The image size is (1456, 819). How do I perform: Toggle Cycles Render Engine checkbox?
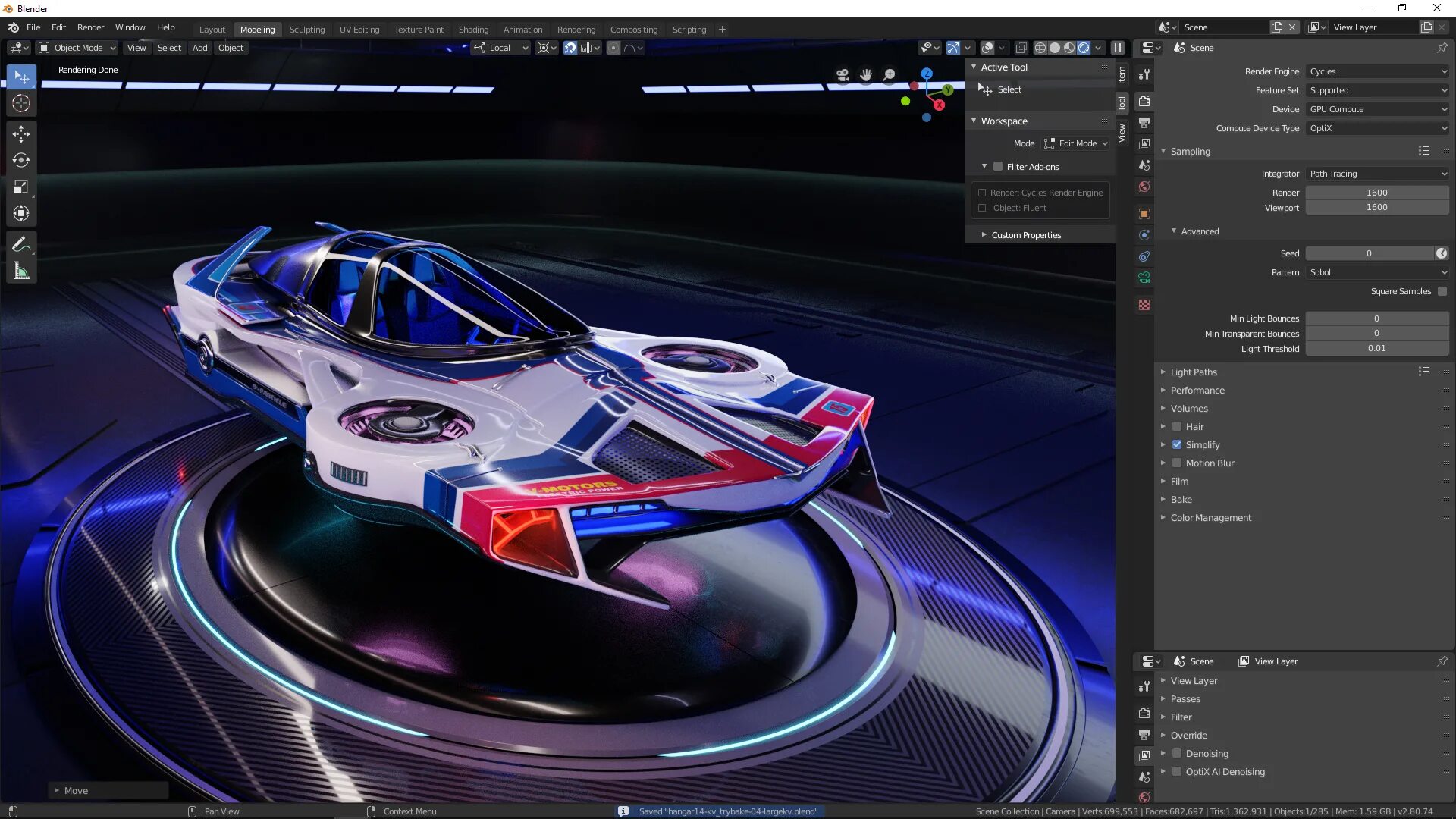click(x=982, y=192)
